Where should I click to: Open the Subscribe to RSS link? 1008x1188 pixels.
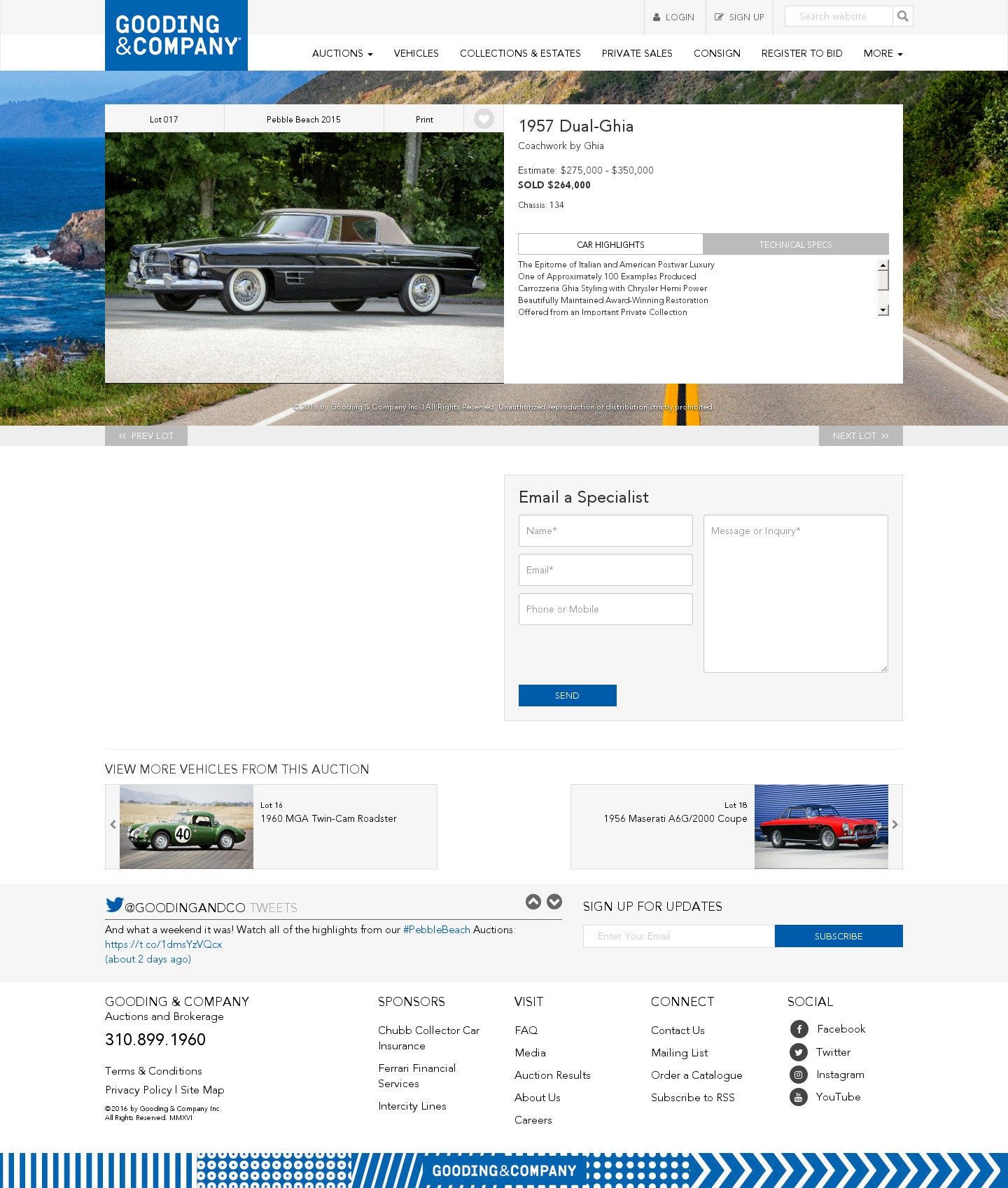click(693, 1098)
